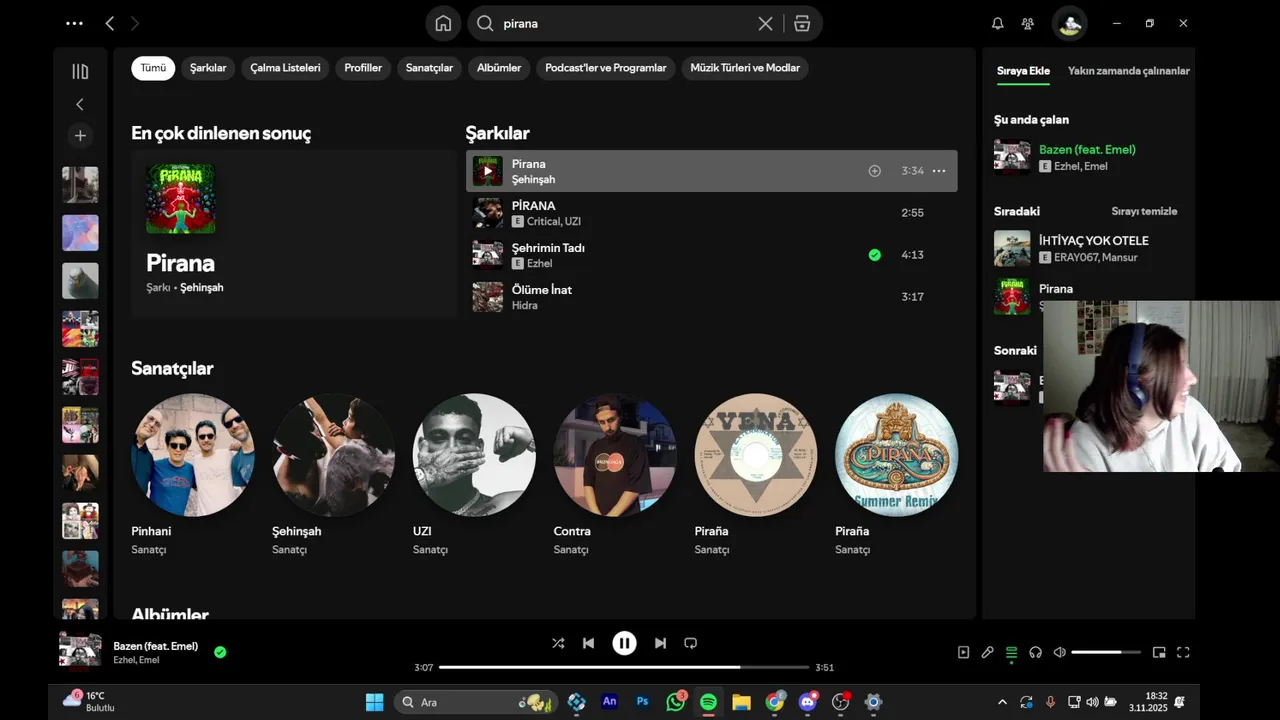Viewport: 1280px width, 720px height.
Task: Open the friend activity icon
Action: 1028,23
